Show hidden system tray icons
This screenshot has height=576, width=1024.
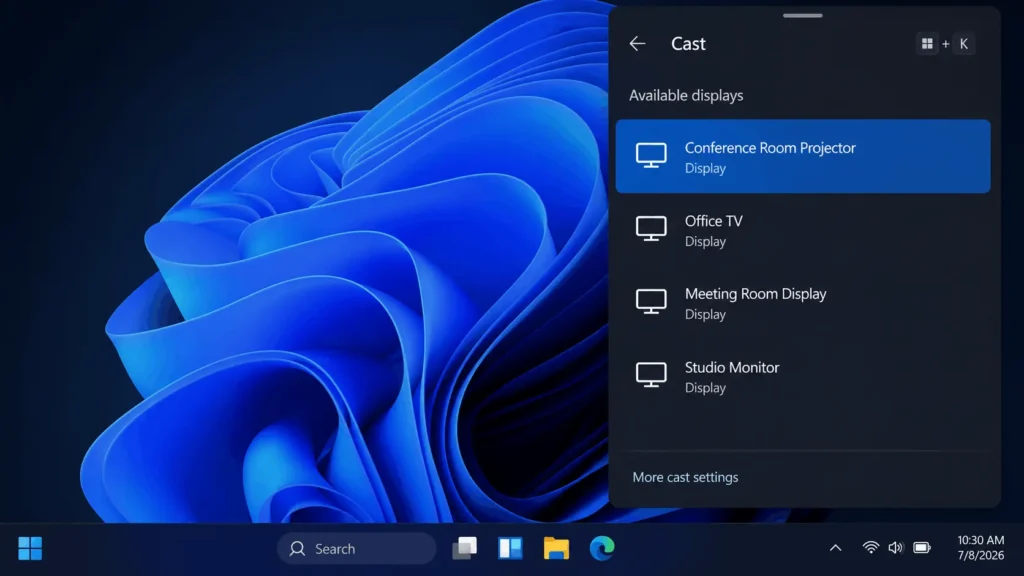[835, 549]
